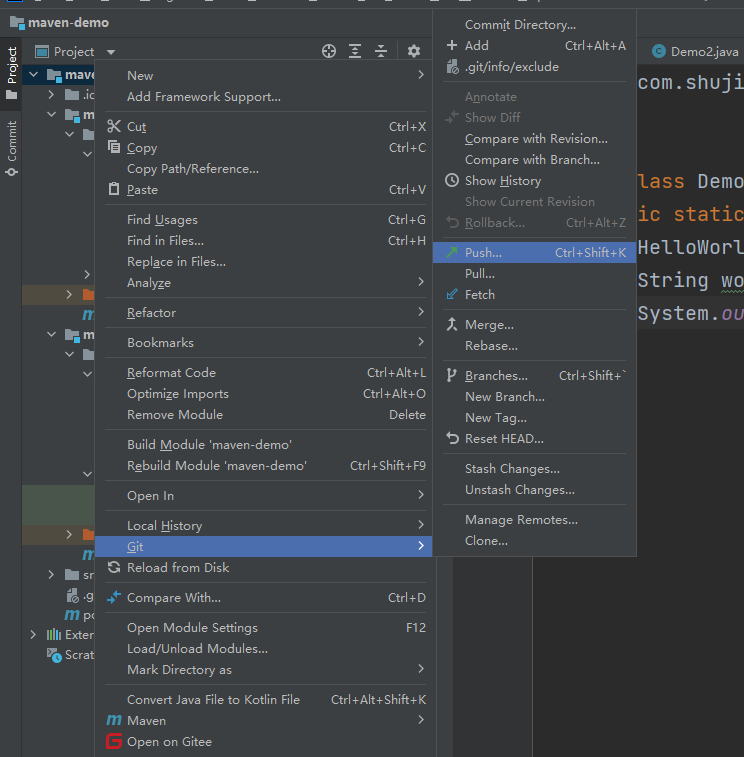Choose Convert Java File to Kotlin File
Viewport: 744px width, 757px height.
[x=266, y=699]
